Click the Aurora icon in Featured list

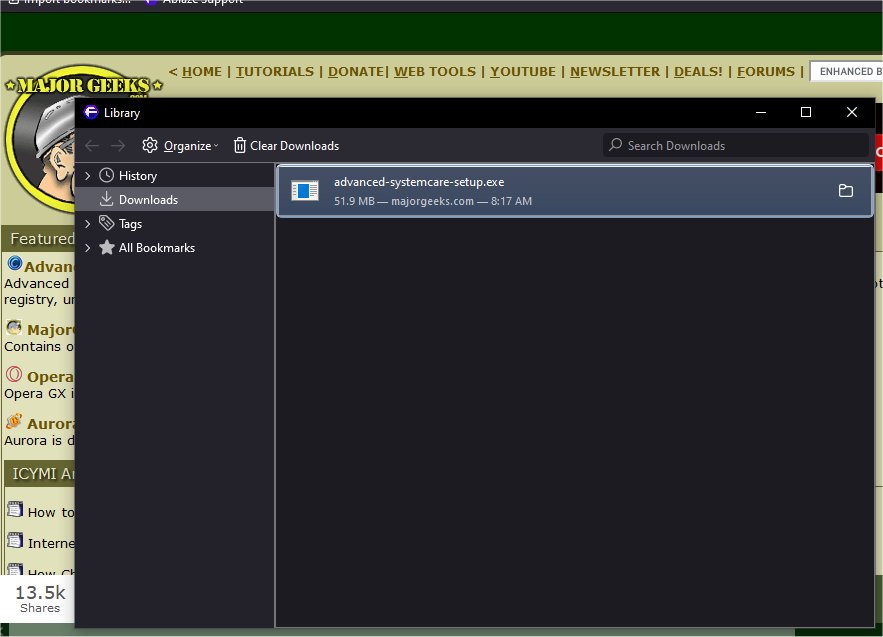14,421
